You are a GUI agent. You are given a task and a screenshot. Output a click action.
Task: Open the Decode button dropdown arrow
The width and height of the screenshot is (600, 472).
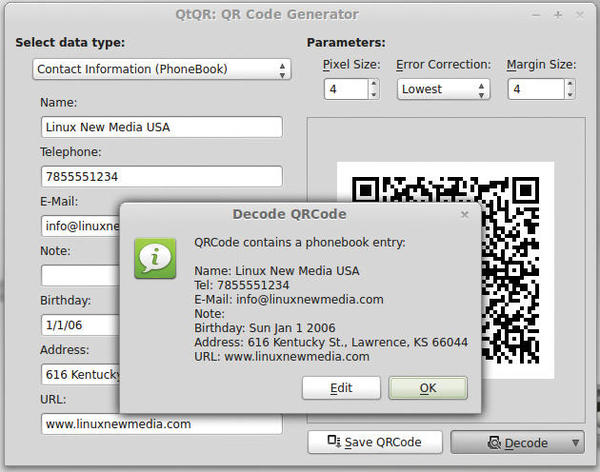point(576,443)
